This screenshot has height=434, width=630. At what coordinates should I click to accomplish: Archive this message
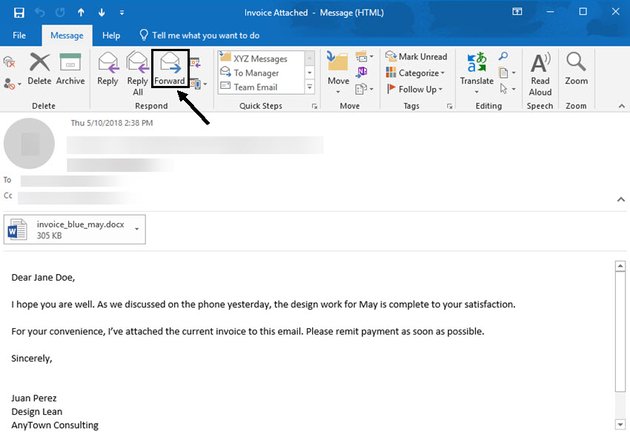click(x=70, y=70)
